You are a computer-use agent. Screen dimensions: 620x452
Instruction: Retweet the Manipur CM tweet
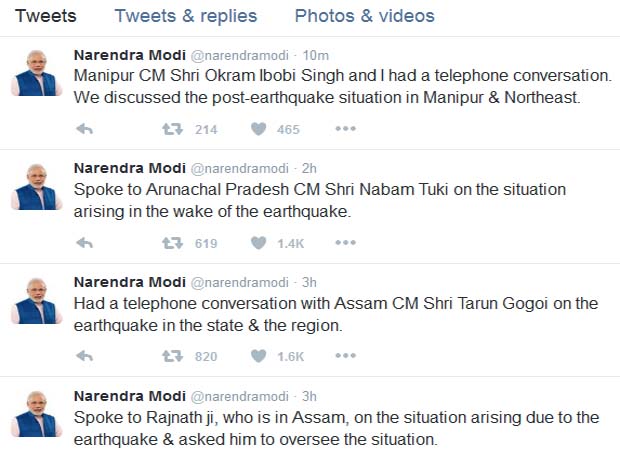(174, 129)
